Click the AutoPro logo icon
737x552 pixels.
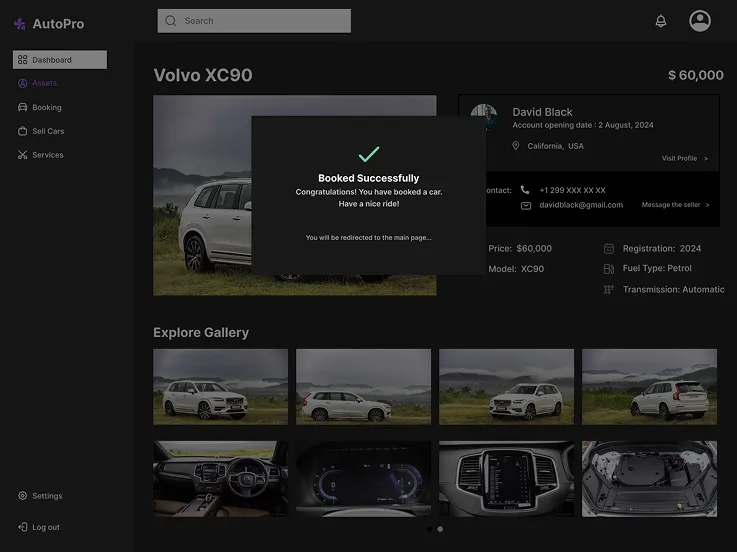click(x=20, y=24)
